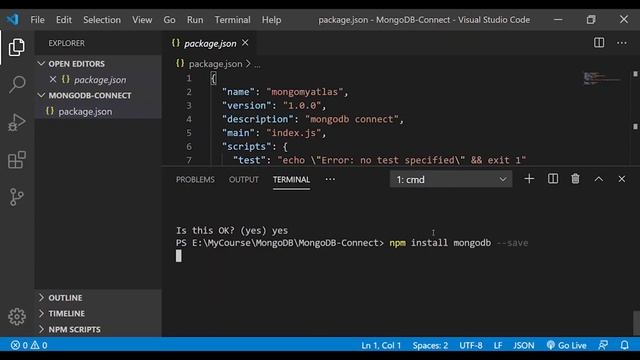
Task: Open the File menu
Action: (x=37, y=20)
